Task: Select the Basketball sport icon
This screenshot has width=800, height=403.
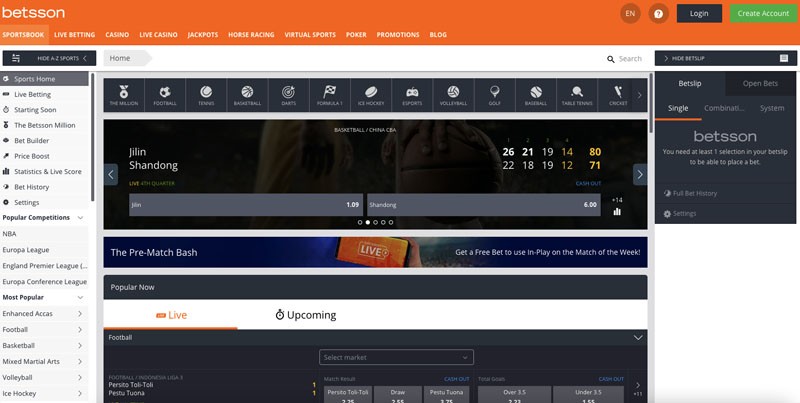Action: click(x=247, y=95)
